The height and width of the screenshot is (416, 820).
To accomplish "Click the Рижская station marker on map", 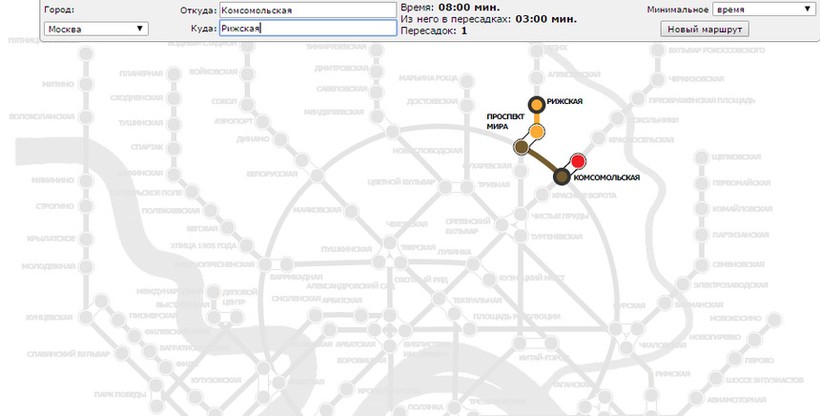I will (537, 103).
